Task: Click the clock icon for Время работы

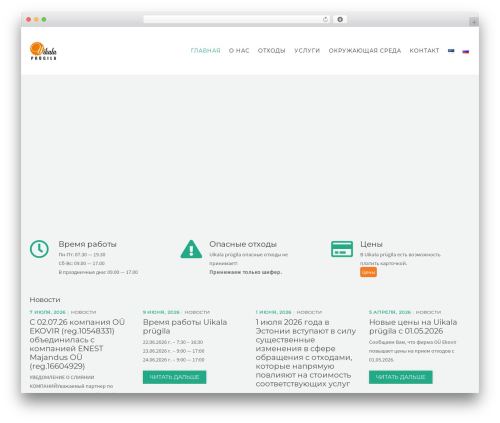Action: click(39, 249)
